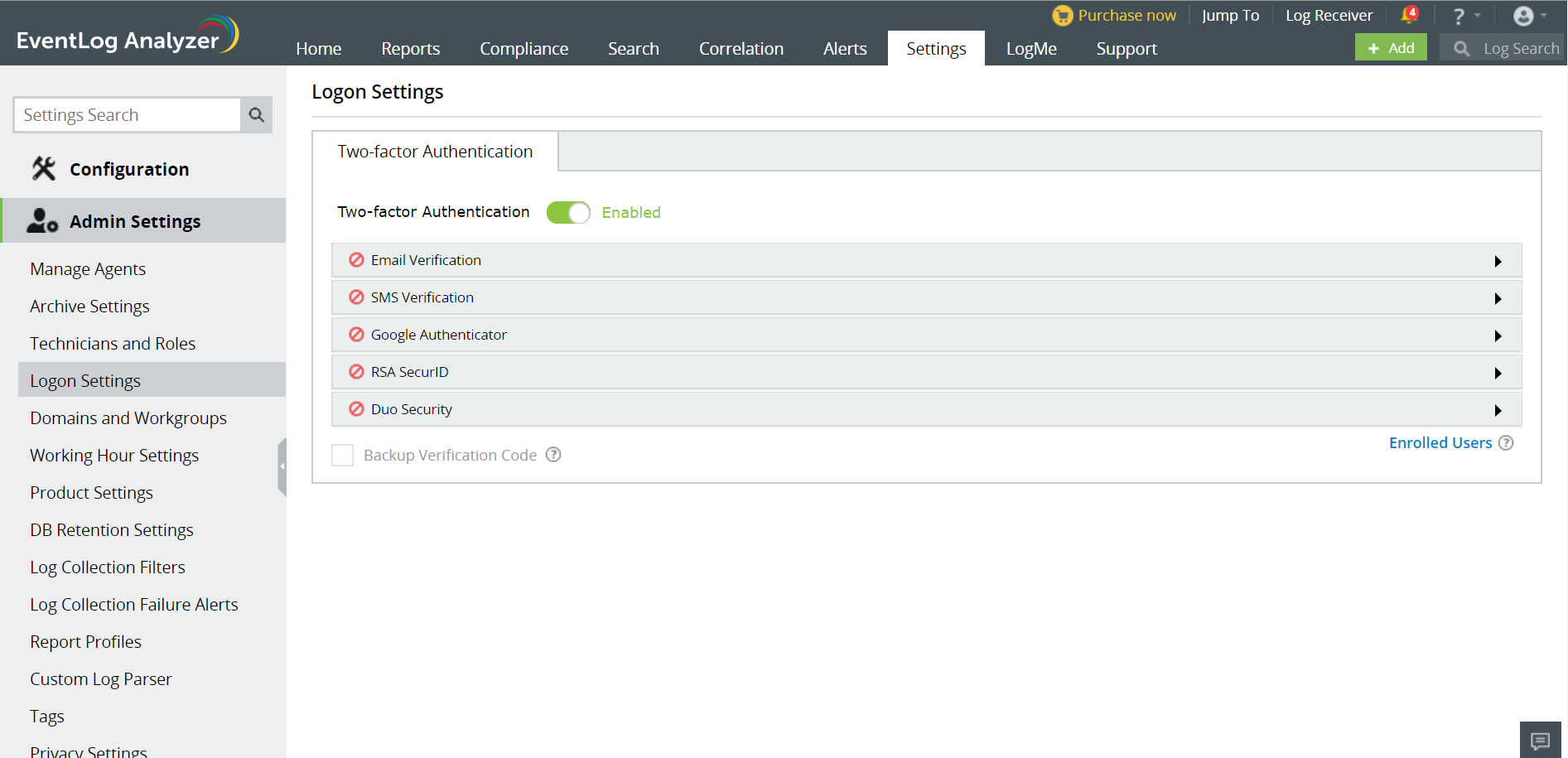
Task: Open Working Hour Settings
Action: click(x=114, y=456)
